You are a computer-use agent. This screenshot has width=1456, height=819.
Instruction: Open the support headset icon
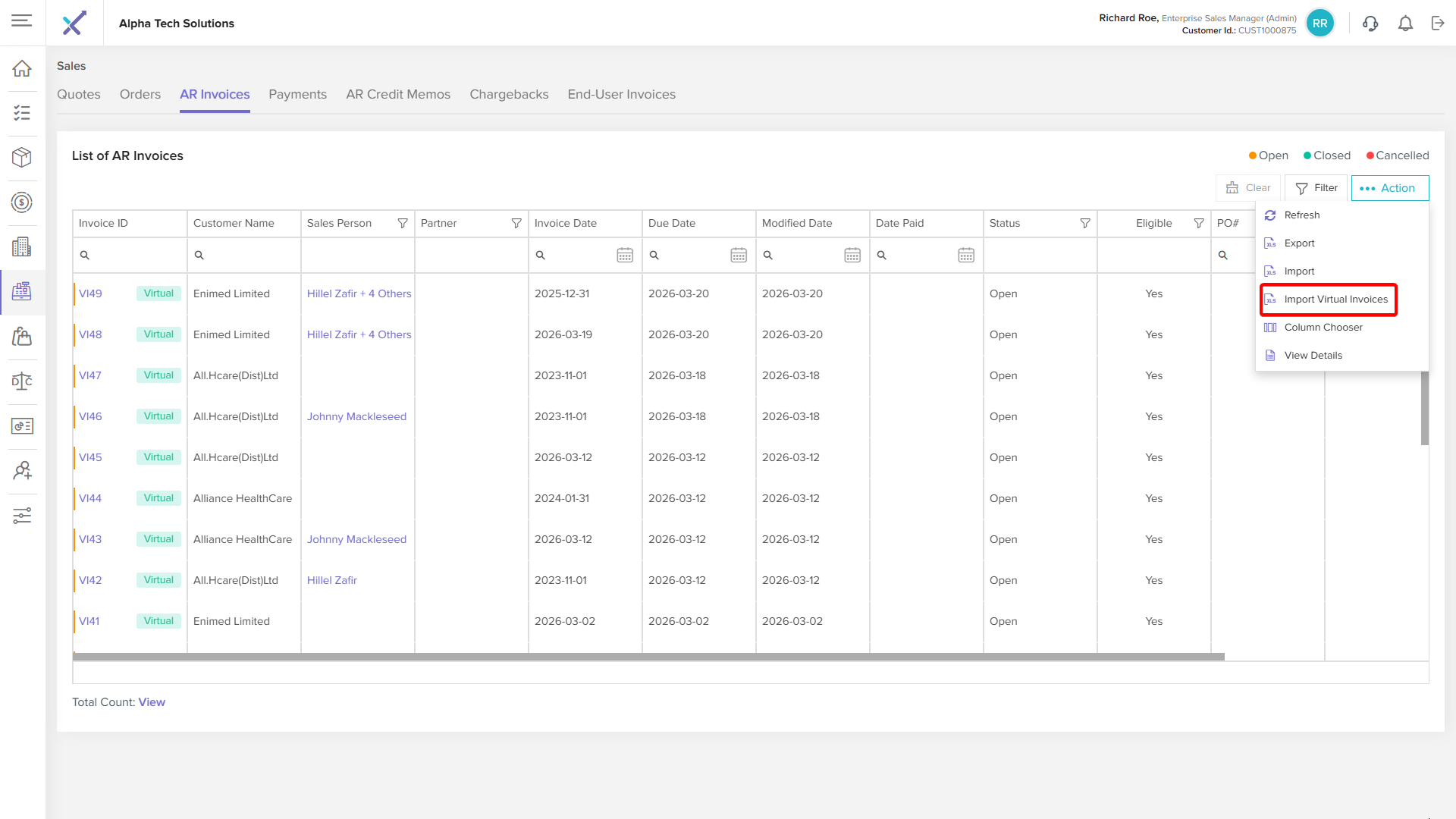1370,24
